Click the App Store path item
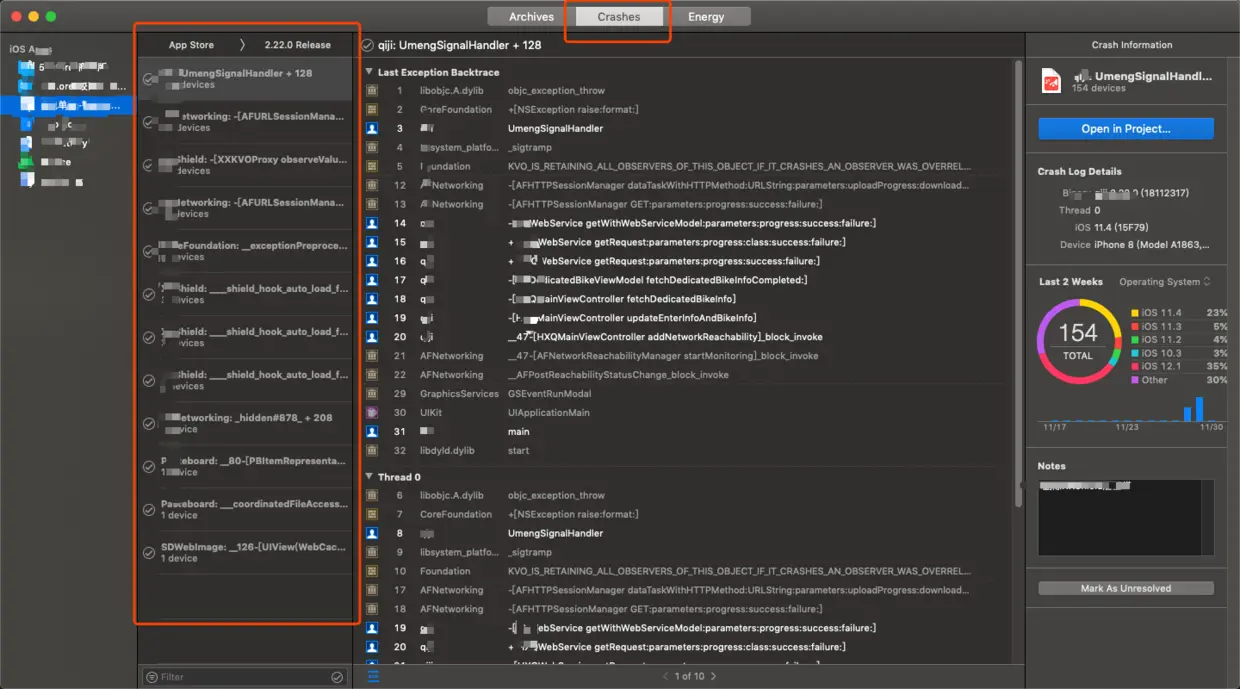Image resolution: width=1240 pixels, height=689 pixels. pyautogui.click(x=191, y=45)
